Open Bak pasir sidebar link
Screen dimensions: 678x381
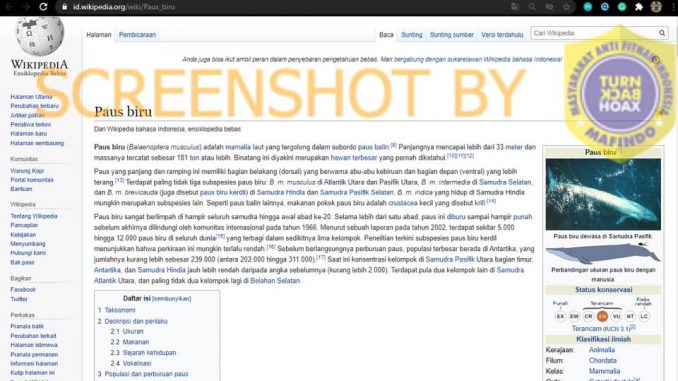click(x=22, y=262)
